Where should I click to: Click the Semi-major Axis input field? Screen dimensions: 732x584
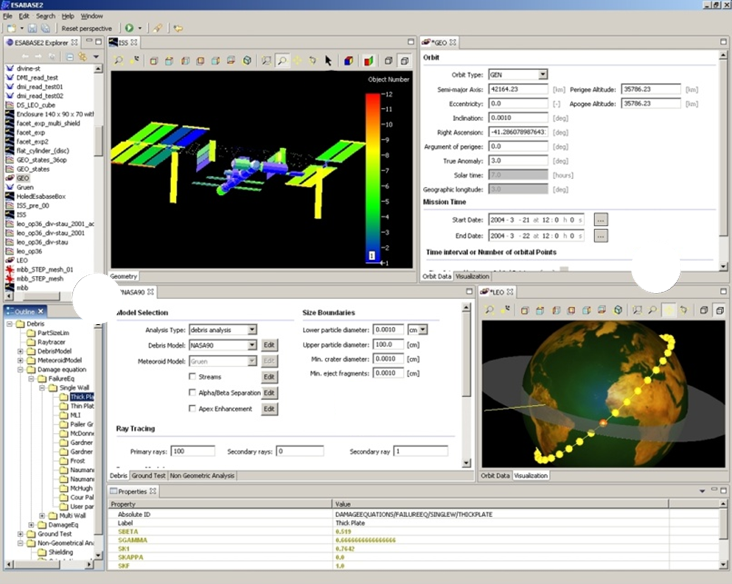point(518,89)
